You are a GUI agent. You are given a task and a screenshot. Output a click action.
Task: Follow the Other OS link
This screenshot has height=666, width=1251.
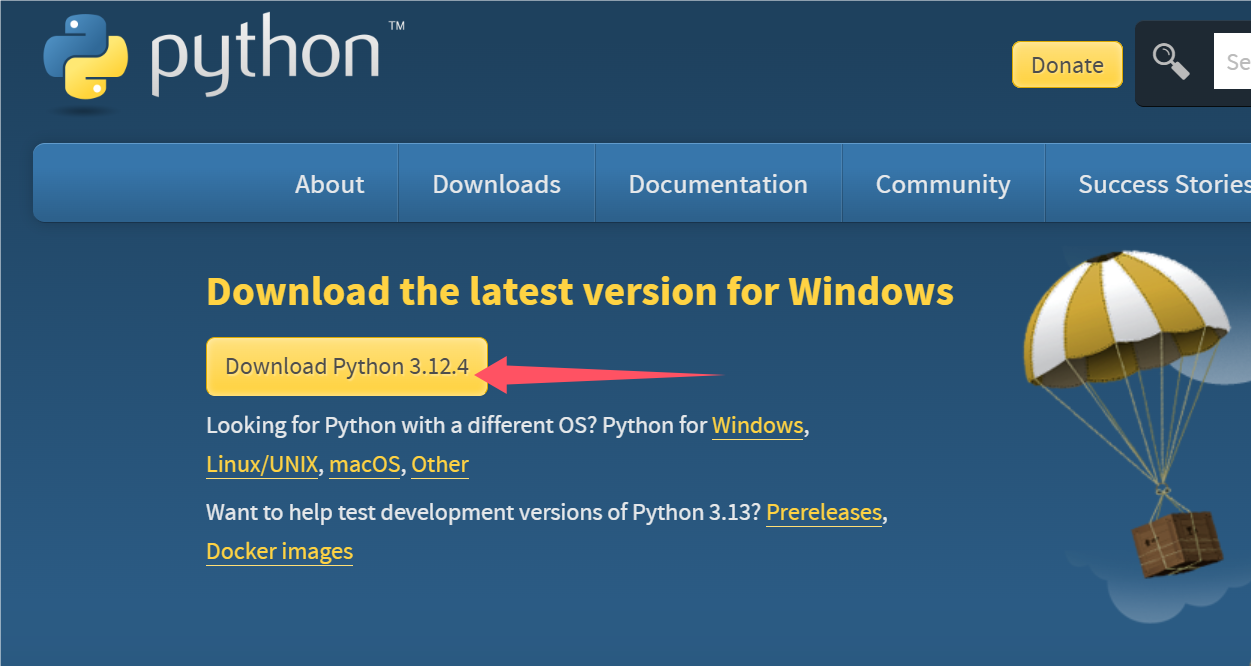440,464
